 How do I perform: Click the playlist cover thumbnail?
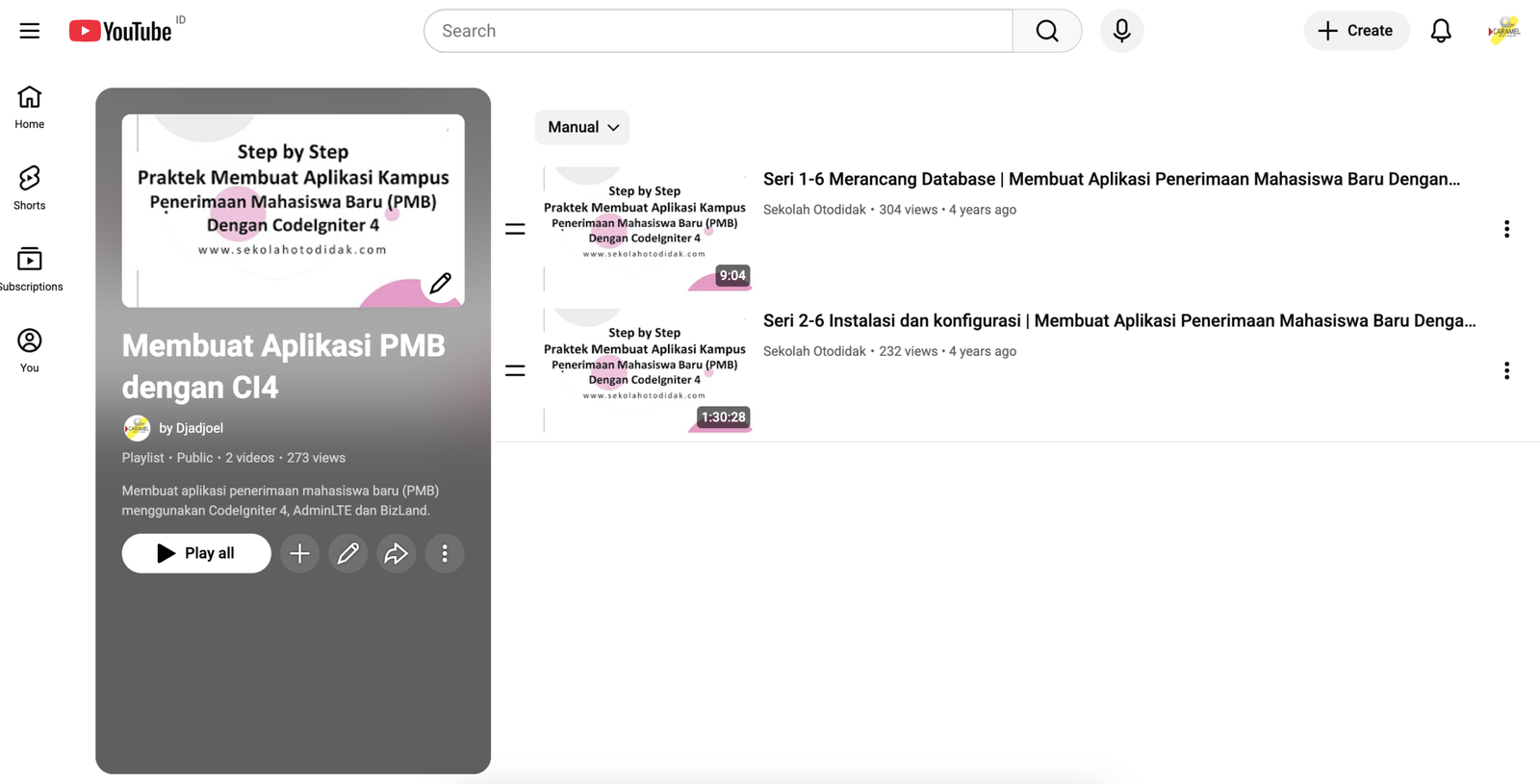point(293,211)
